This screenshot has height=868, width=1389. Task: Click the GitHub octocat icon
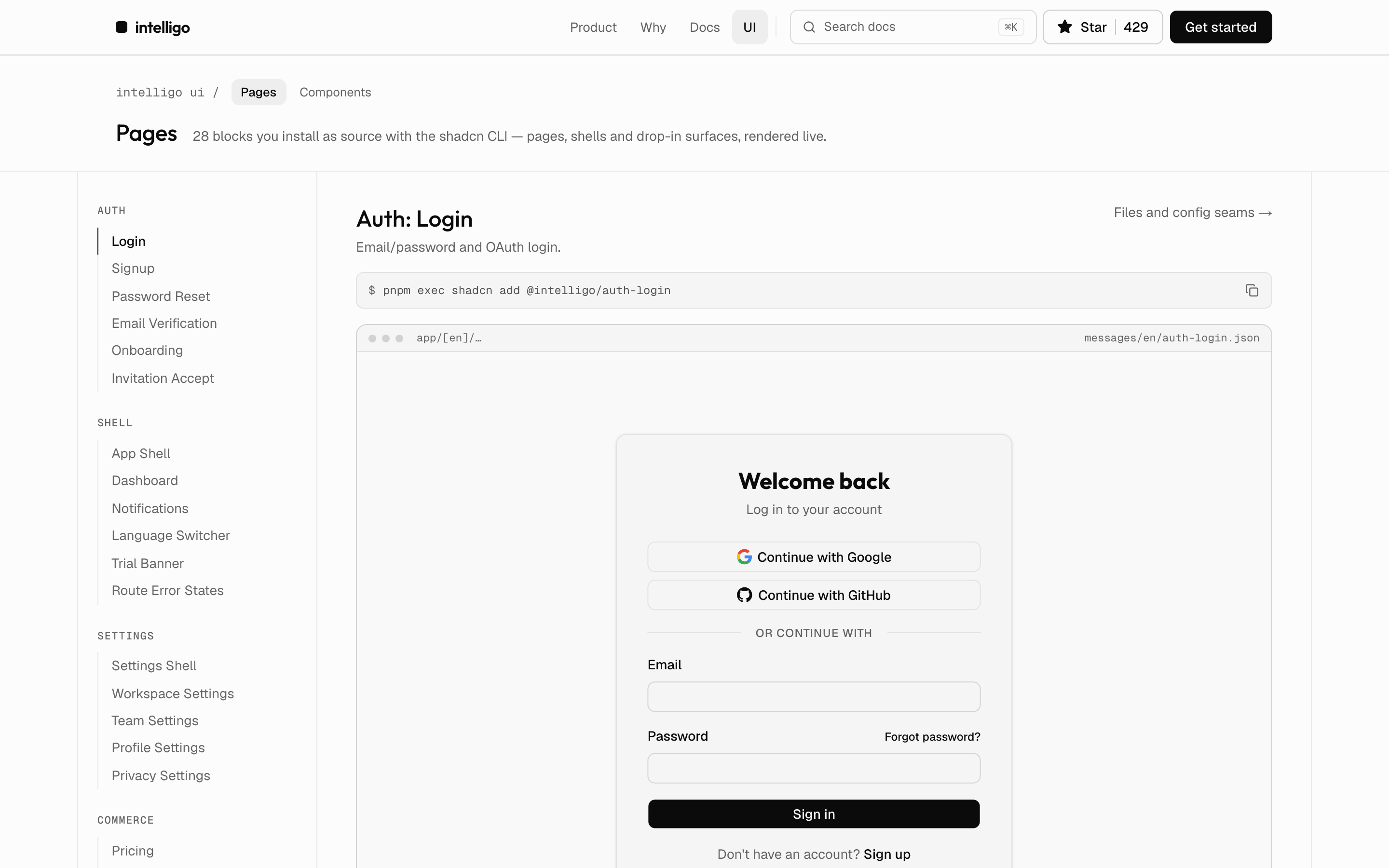pos(744,595)
